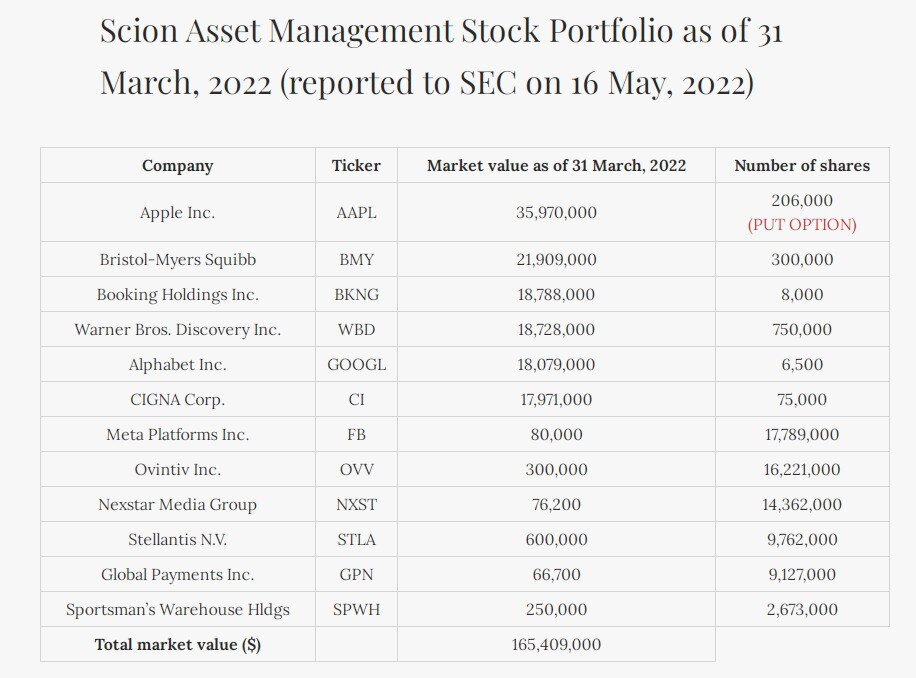This screenshot has height=678, width=916.
Task: Click the AAPL ticker cell
Action: 356,212
